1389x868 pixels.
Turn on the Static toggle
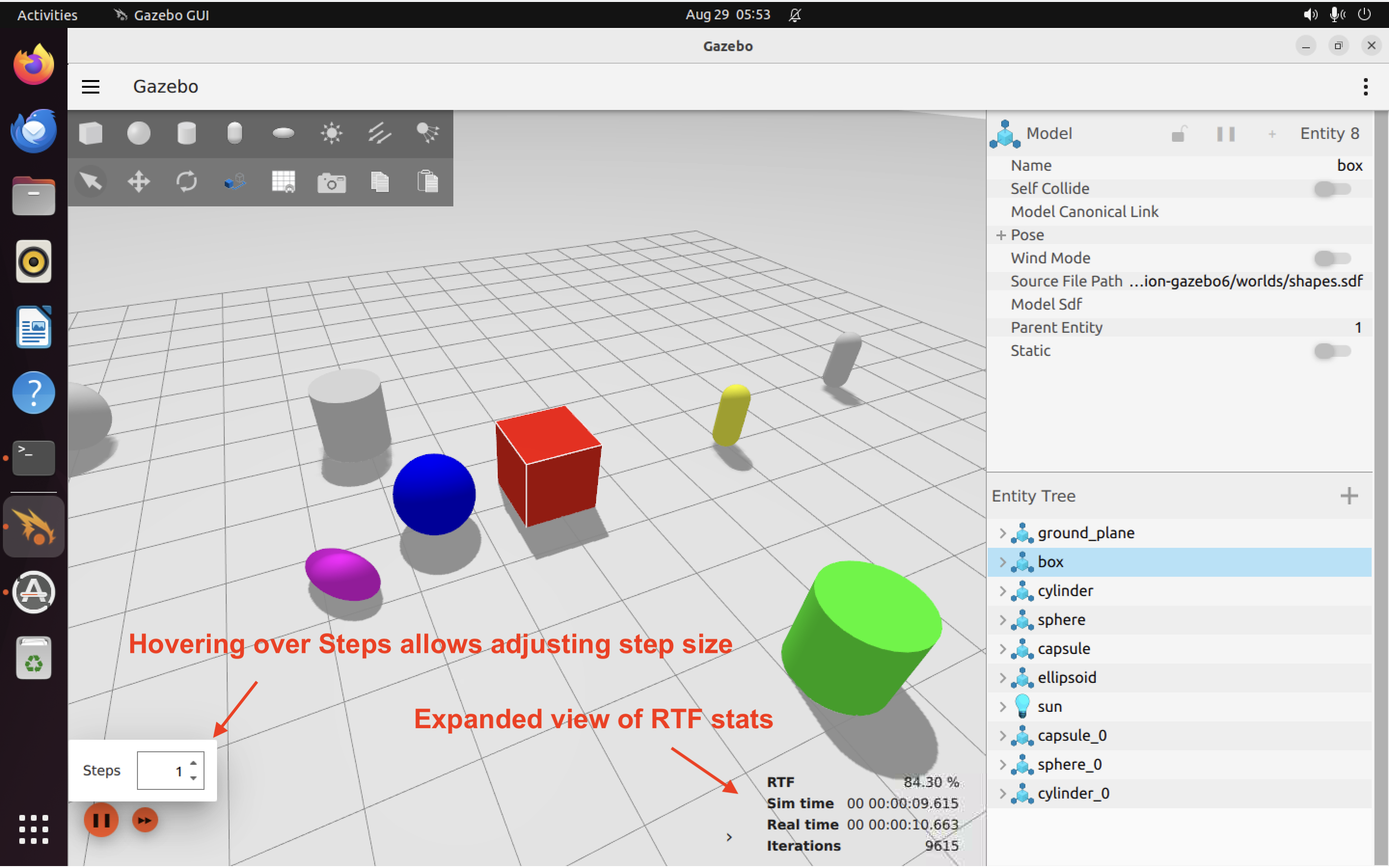point(1332,351)
